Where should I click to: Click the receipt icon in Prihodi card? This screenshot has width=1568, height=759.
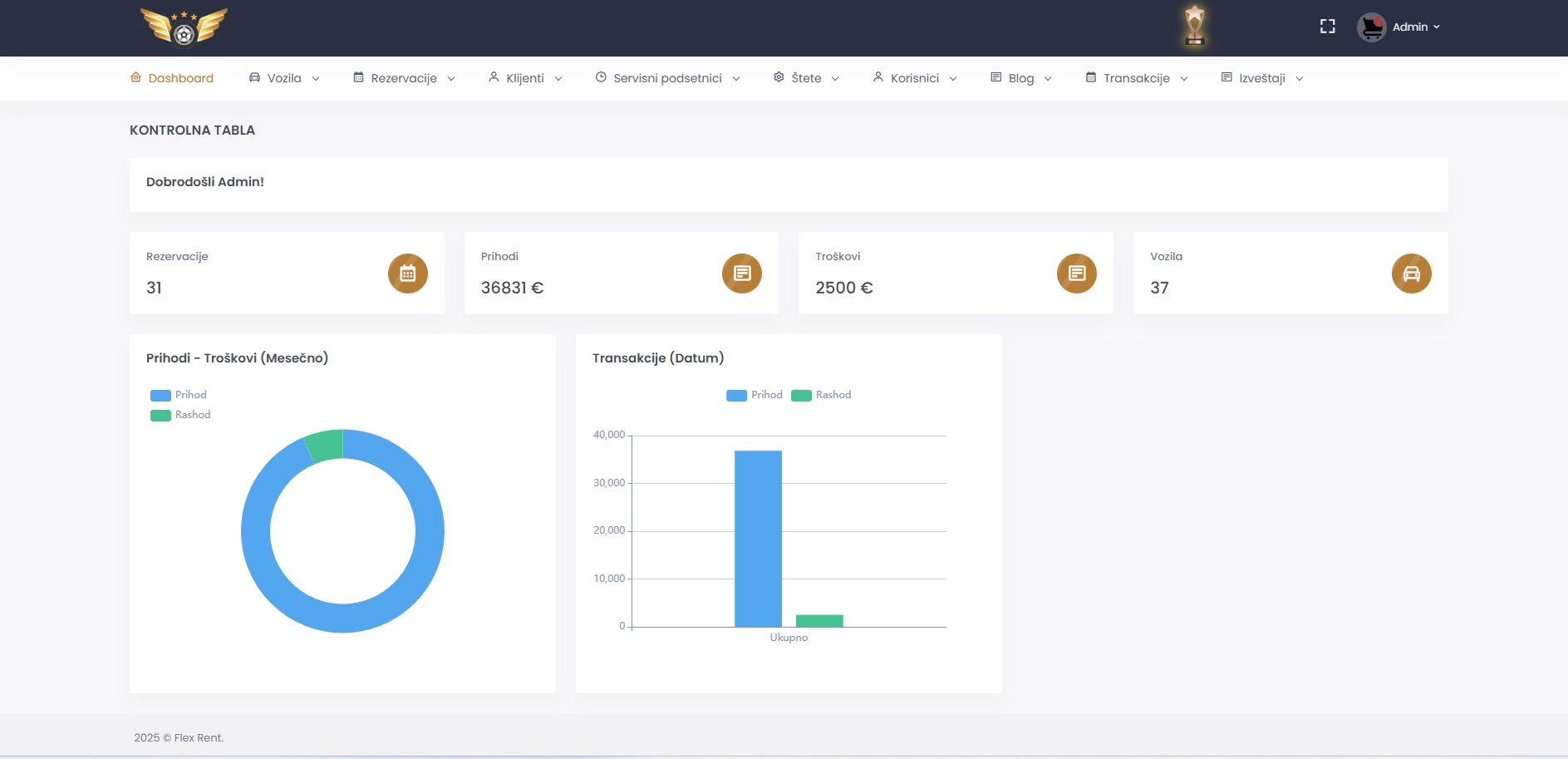[741, 274]
